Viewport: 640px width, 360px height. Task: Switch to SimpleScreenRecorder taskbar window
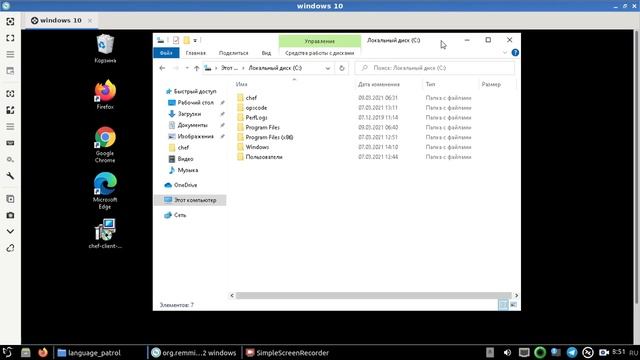[288, 353]
